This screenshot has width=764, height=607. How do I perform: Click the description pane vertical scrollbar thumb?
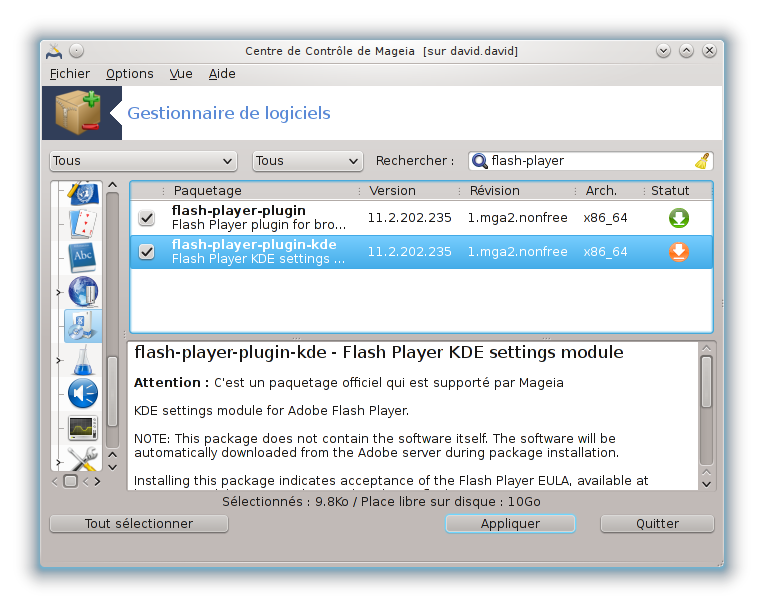pyautogui.click(x=707, y=382)
